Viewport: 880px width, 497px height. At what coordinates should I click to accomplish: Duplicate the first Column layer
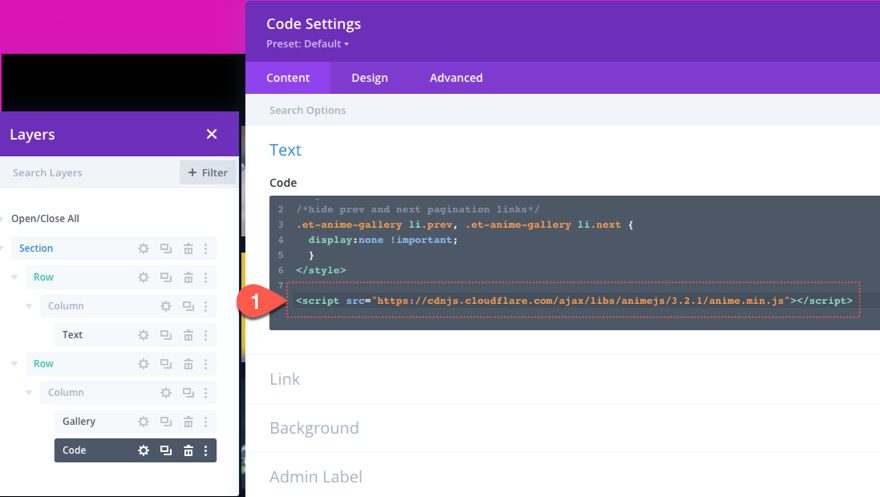tap(166, 306)
